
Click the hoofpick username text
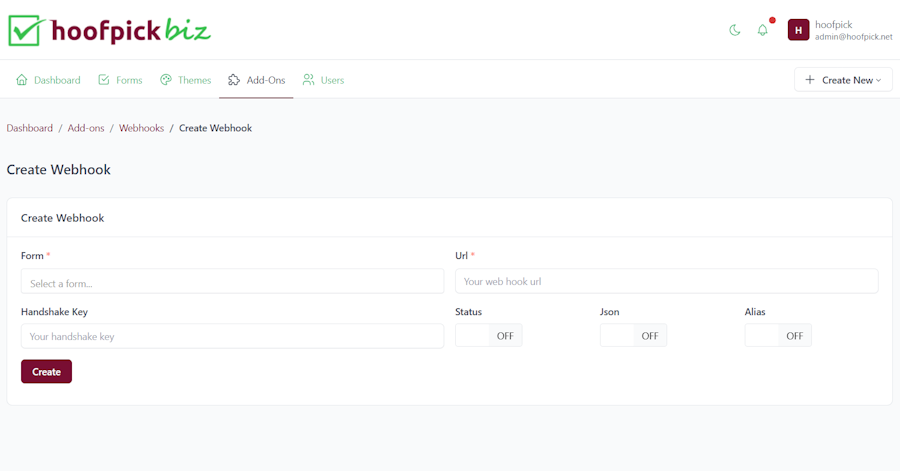[x=833, y=25]
